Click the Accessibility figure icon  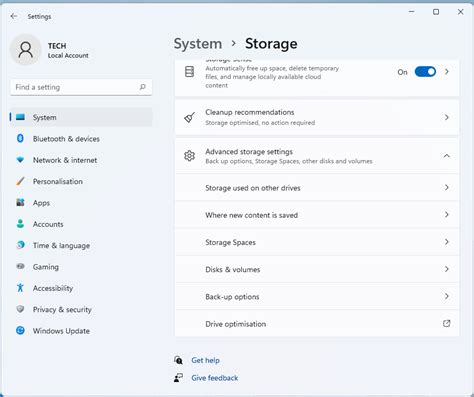20,288
